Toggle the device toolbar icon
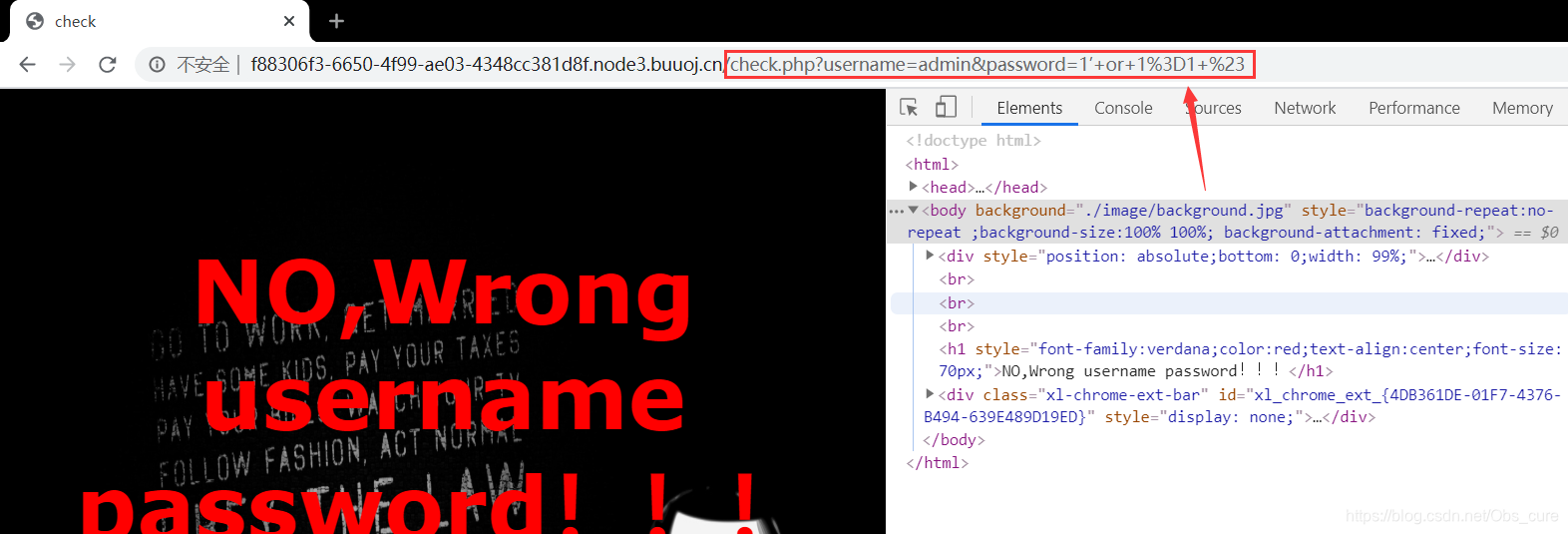 coord(946,108)
